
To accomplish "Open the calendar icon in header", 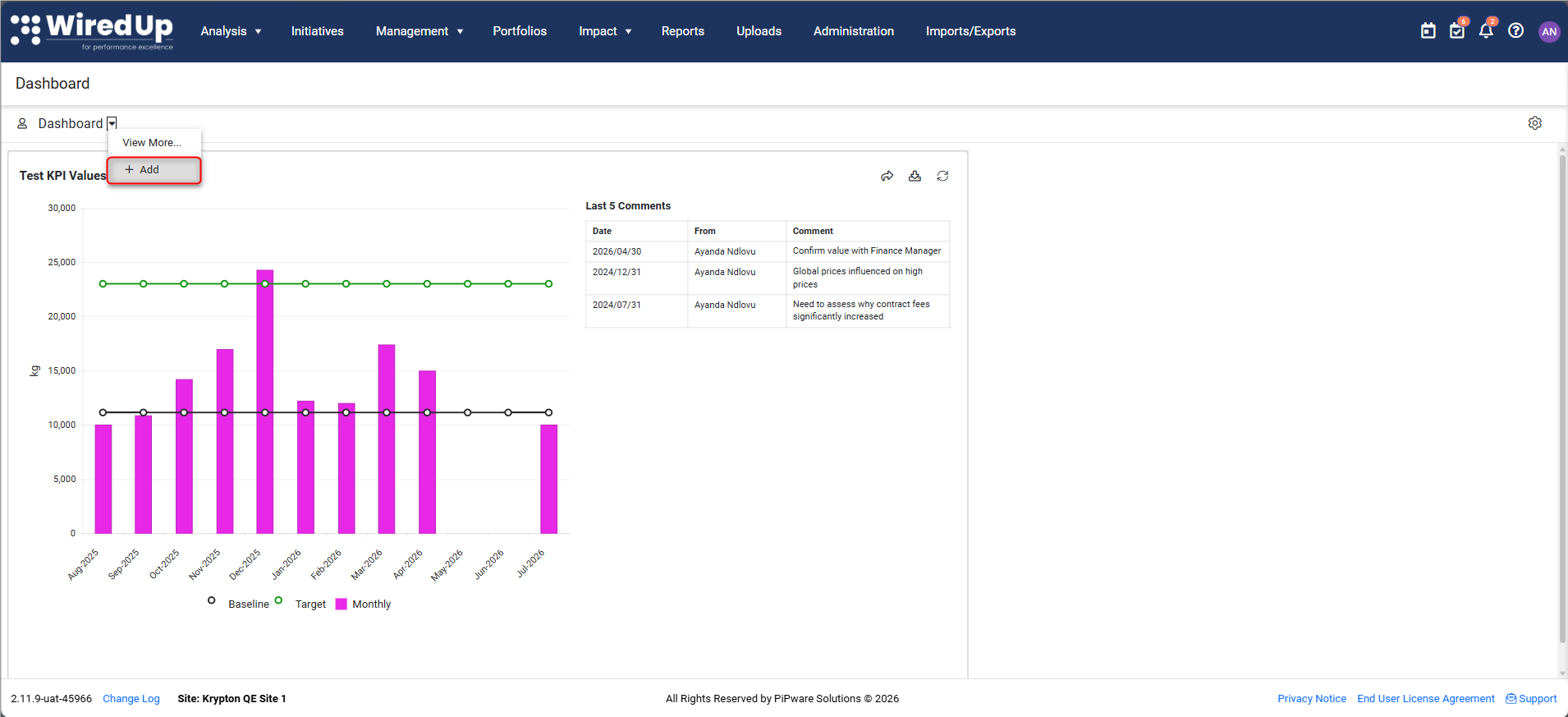I will coord(1428,31).
